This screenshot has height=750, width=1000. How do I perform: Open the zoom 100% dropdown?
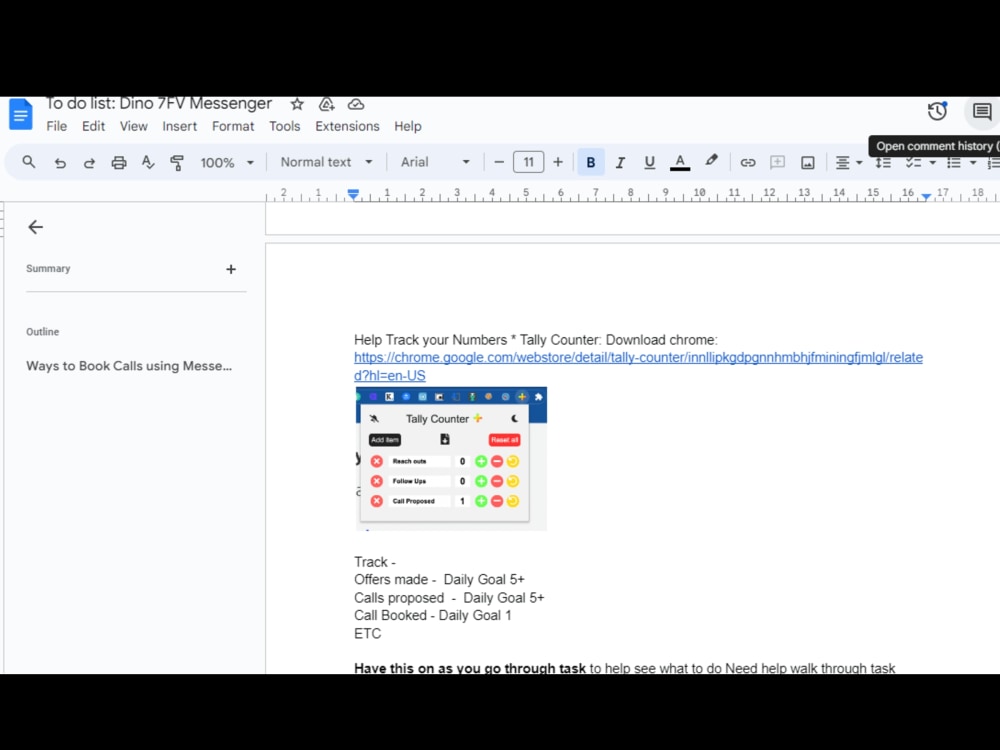[227, 163]
